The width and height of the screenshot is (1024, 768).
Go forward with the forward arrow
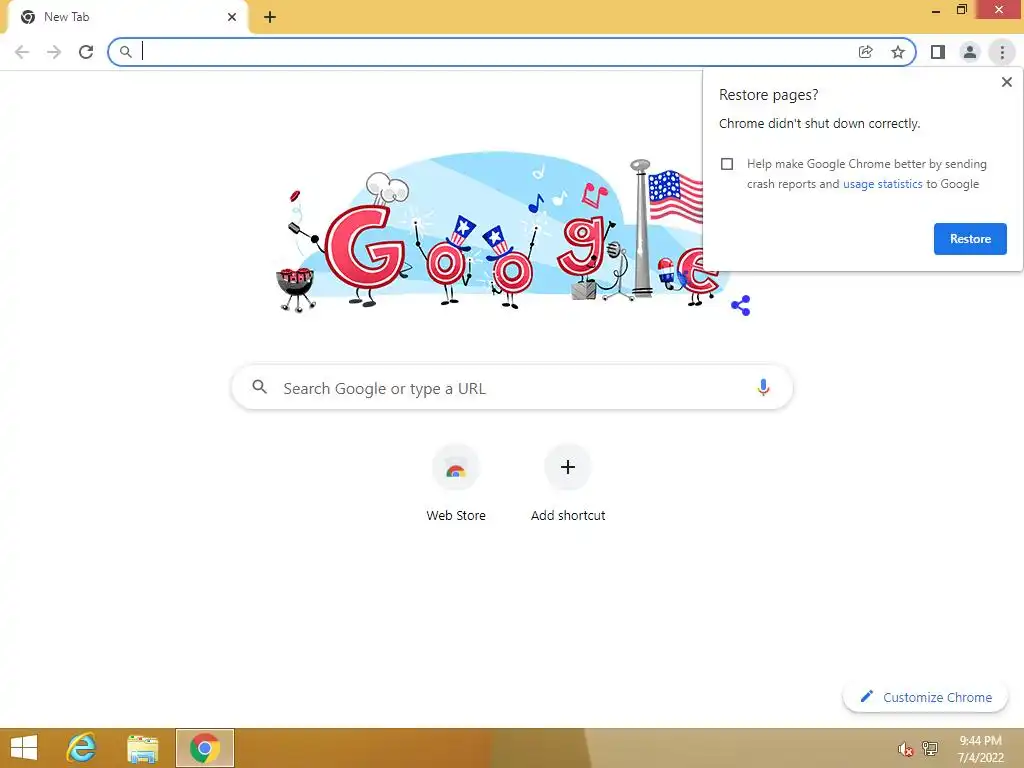point(54,52)
